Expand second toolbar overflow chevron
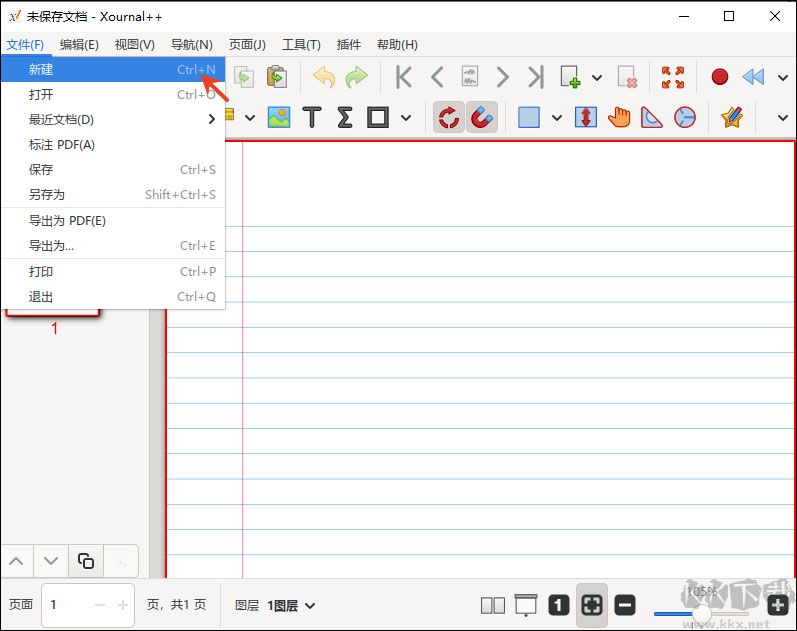This screenshot has height=631, width=797. pyautogui.click(x=783, y=118)
